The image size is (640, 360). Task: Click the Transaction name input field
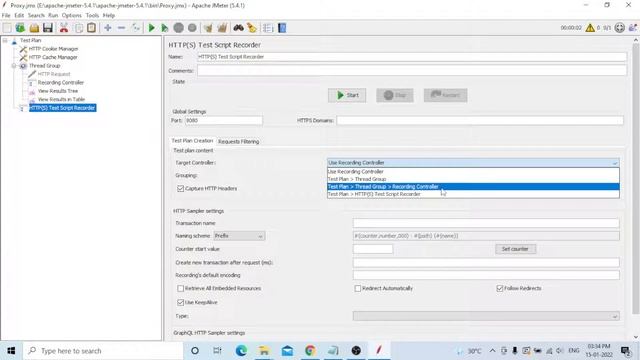coord(486,223)
